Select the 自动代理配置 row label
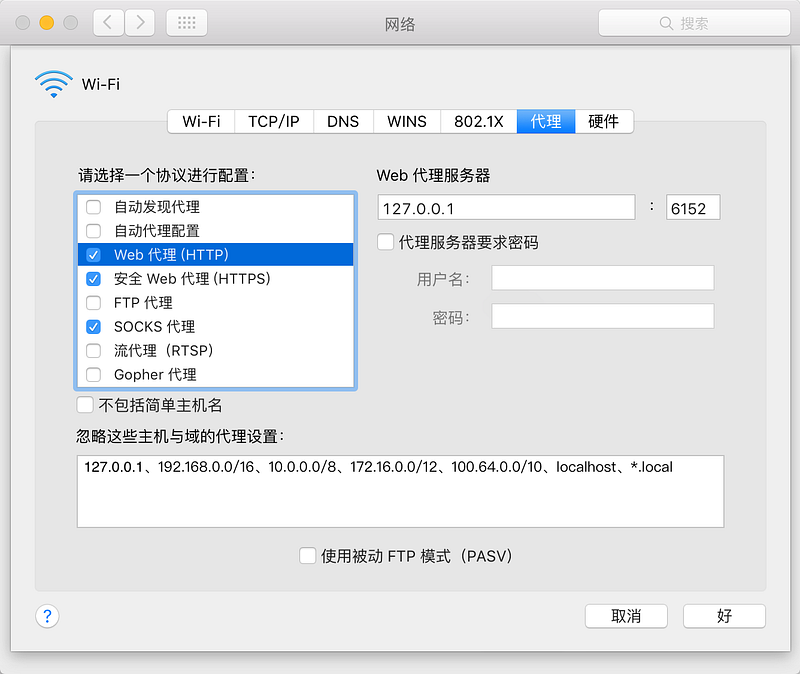Image resolution: width=800 pixels, height=674 pixels. [157, 231]
